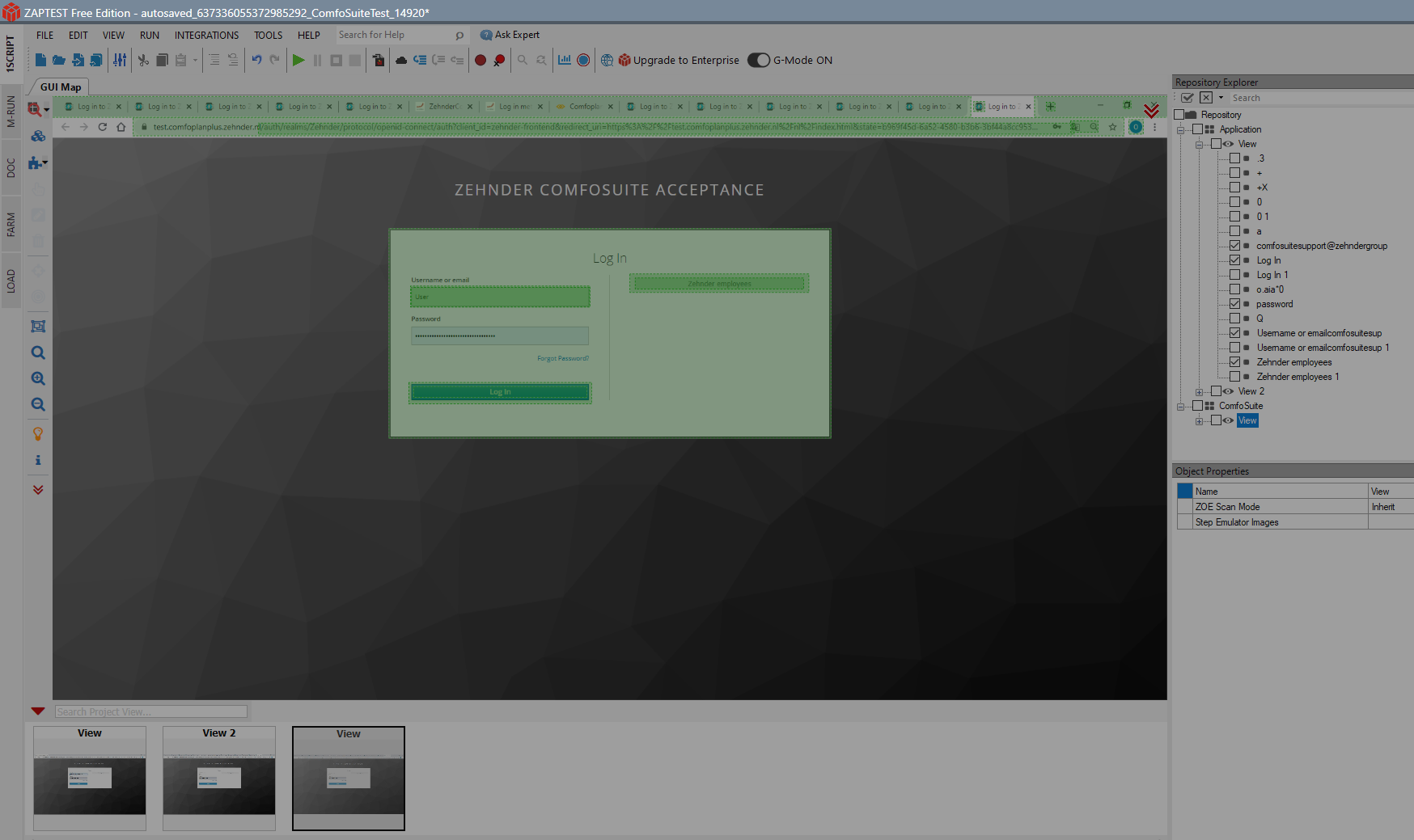Click Zehnder employees button in login form

tap(719, 284)
